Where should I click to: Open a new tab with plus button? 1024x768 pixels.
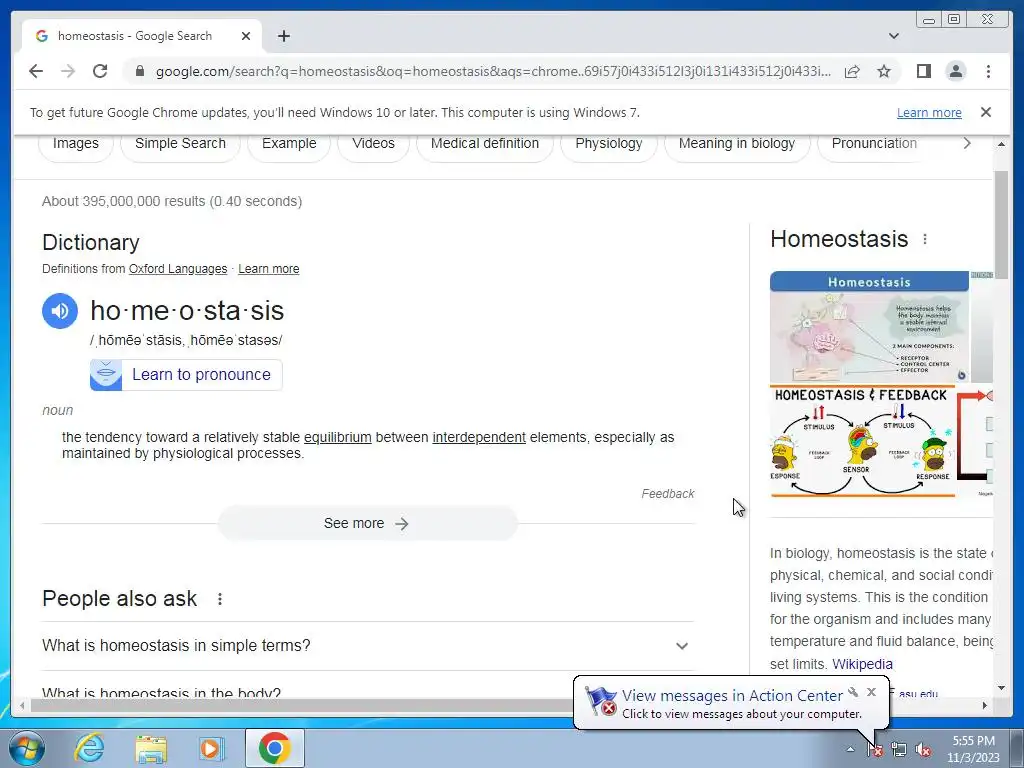tap(283, 36)
